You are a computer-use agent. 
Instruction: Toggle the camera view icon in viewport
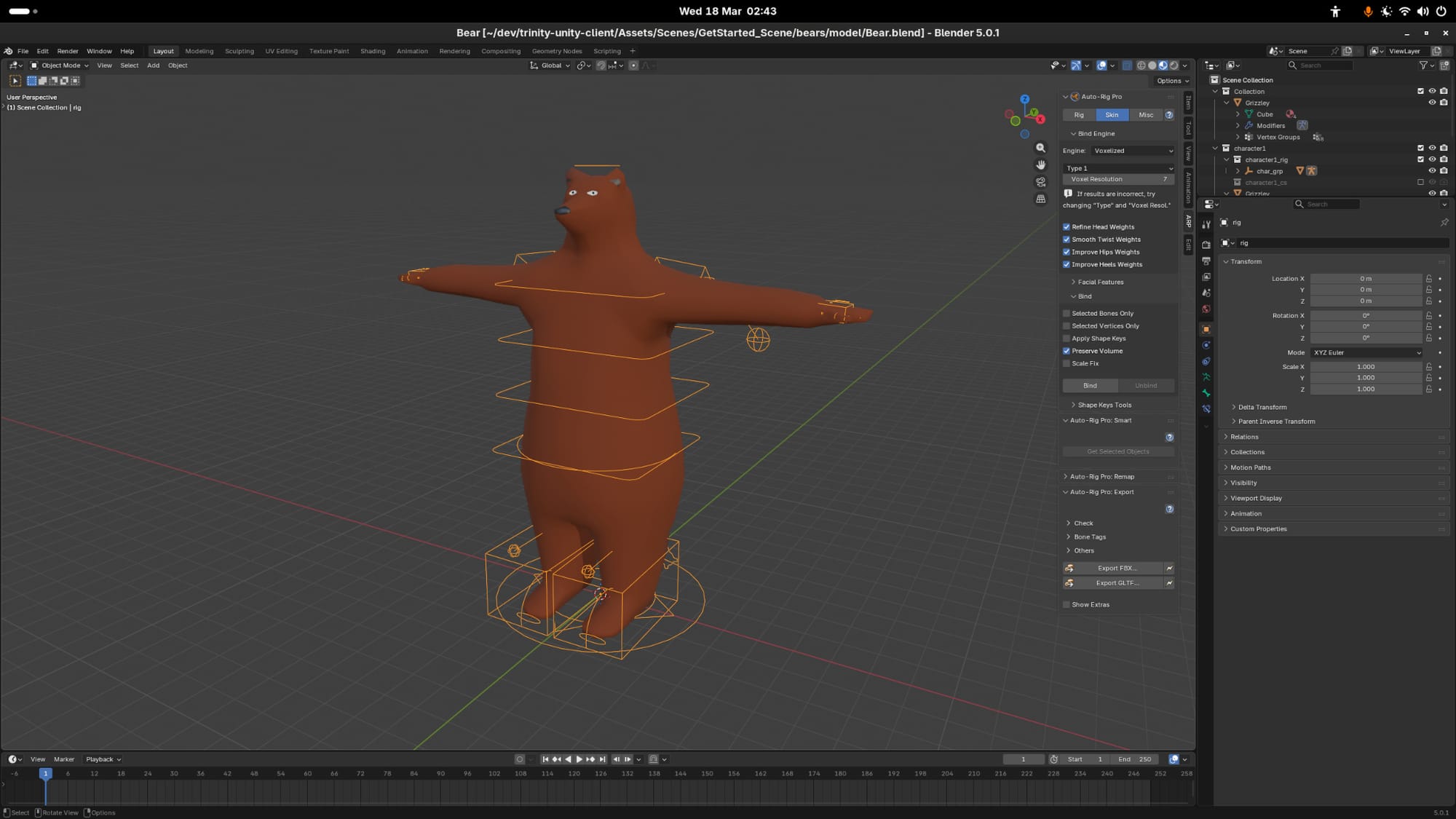coord(1041,182)
